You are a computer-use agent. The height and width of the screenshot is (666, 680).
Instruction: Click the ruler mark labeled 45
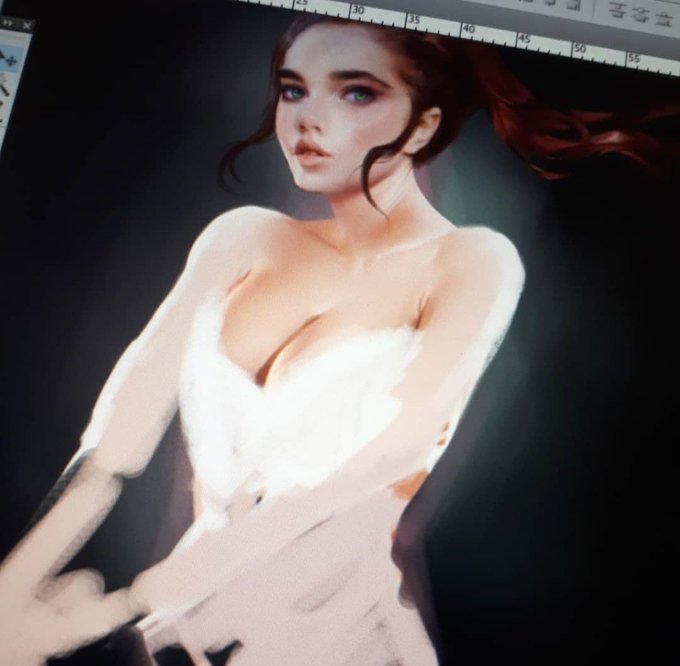tap(524, 39)
